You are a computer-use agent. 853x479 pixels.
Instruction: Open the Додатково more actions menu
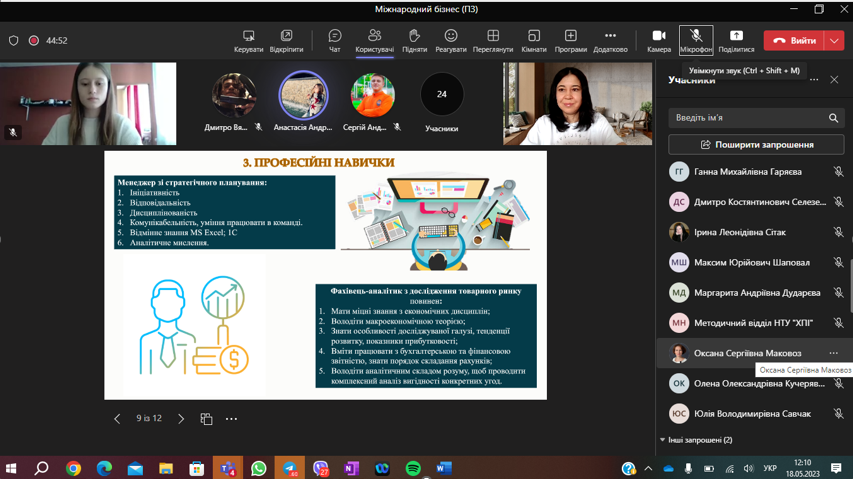click(x=610, y=40)
